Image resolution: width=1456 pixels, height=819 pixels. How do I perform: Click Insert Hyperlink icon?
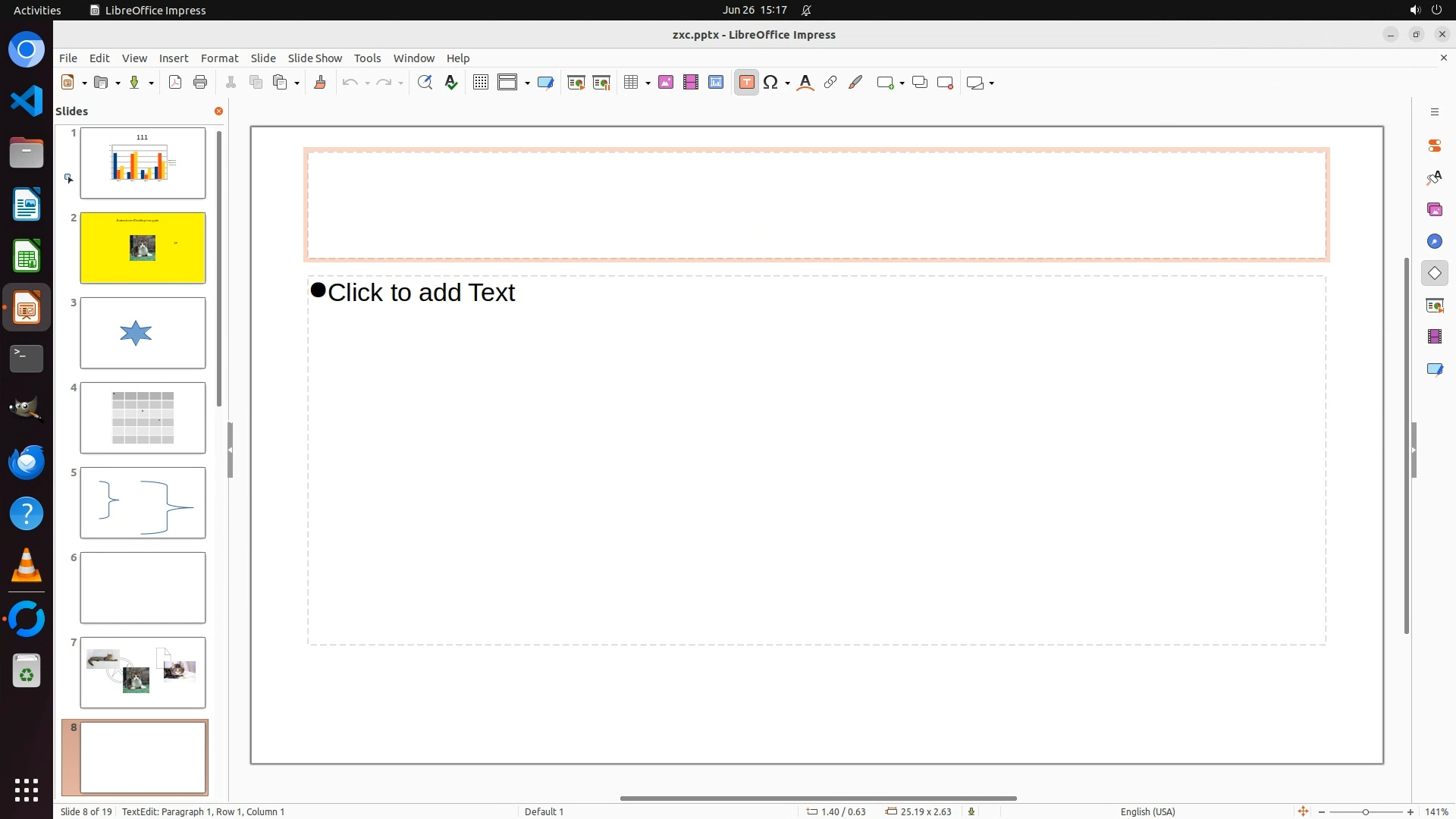tap(830, 83)
